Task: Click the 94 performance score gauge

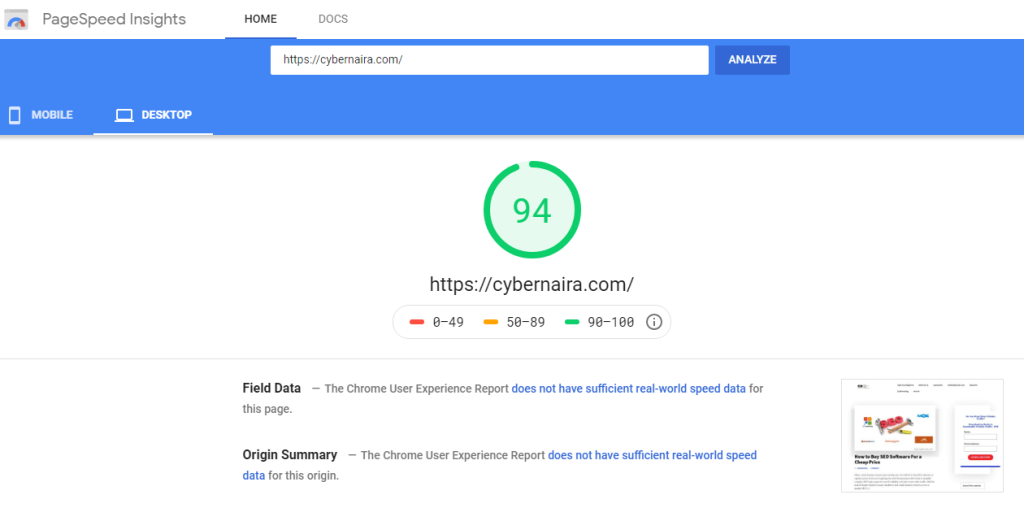Action: click(532, 210)
